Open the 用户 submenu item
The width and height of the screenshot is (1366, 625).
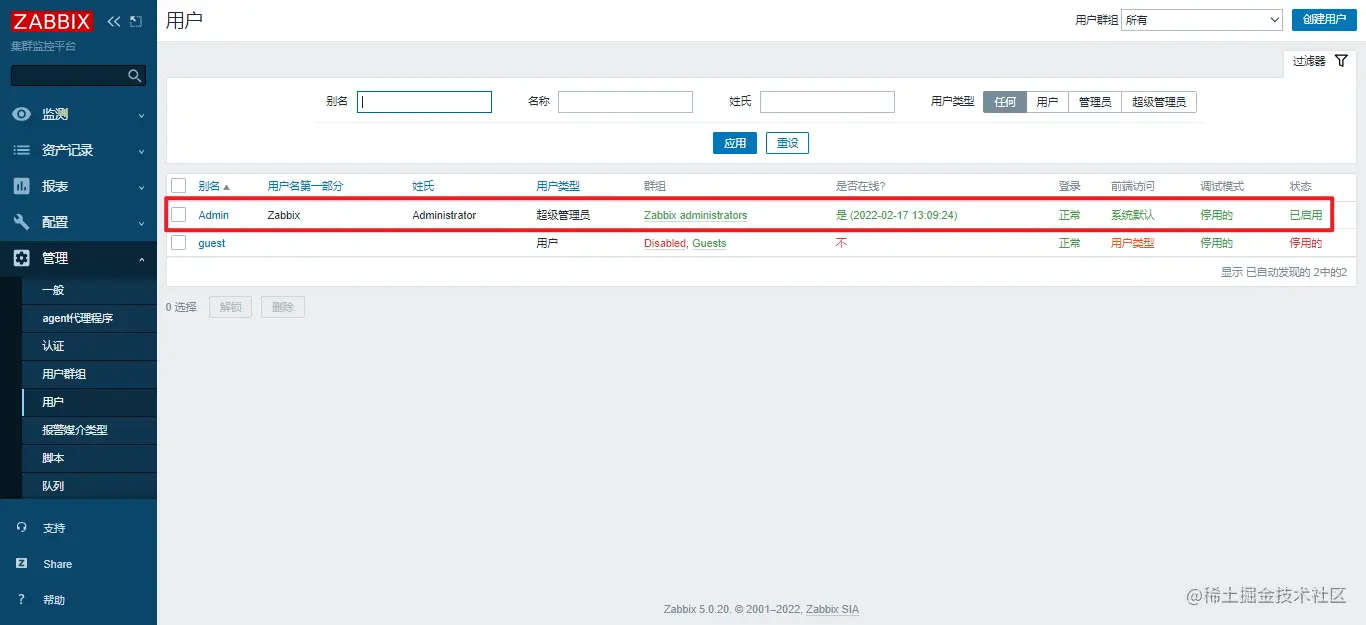89,402
